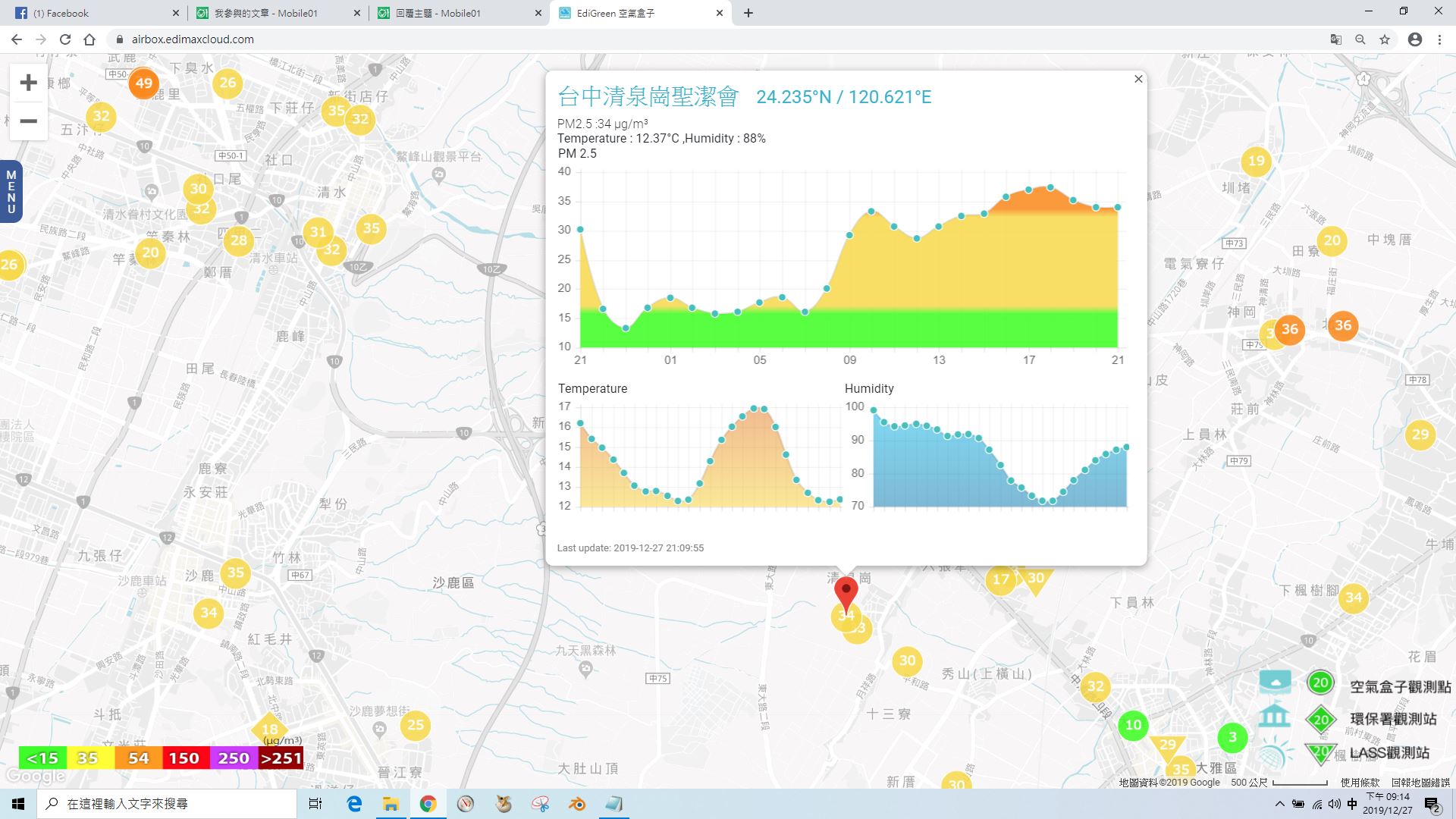Click Temperature : 12.37°C humidity line

click(x=661, y=138)
